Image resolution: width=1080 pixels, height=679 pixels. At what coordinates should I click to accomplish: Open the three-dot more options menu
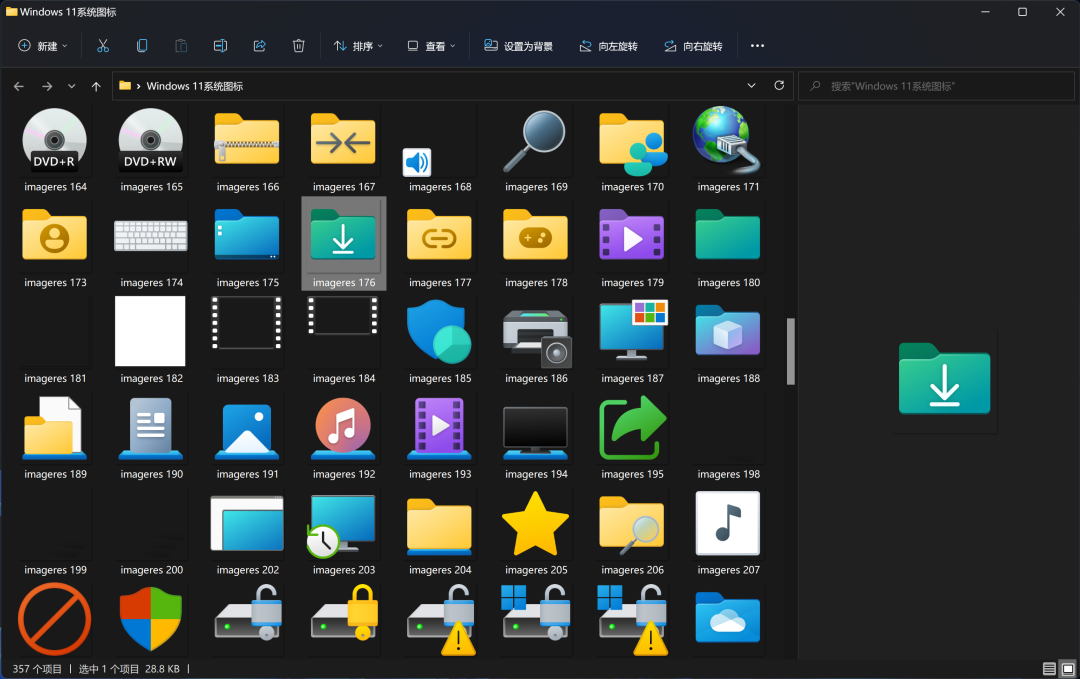pyautogui.click(x=757, y=45)
